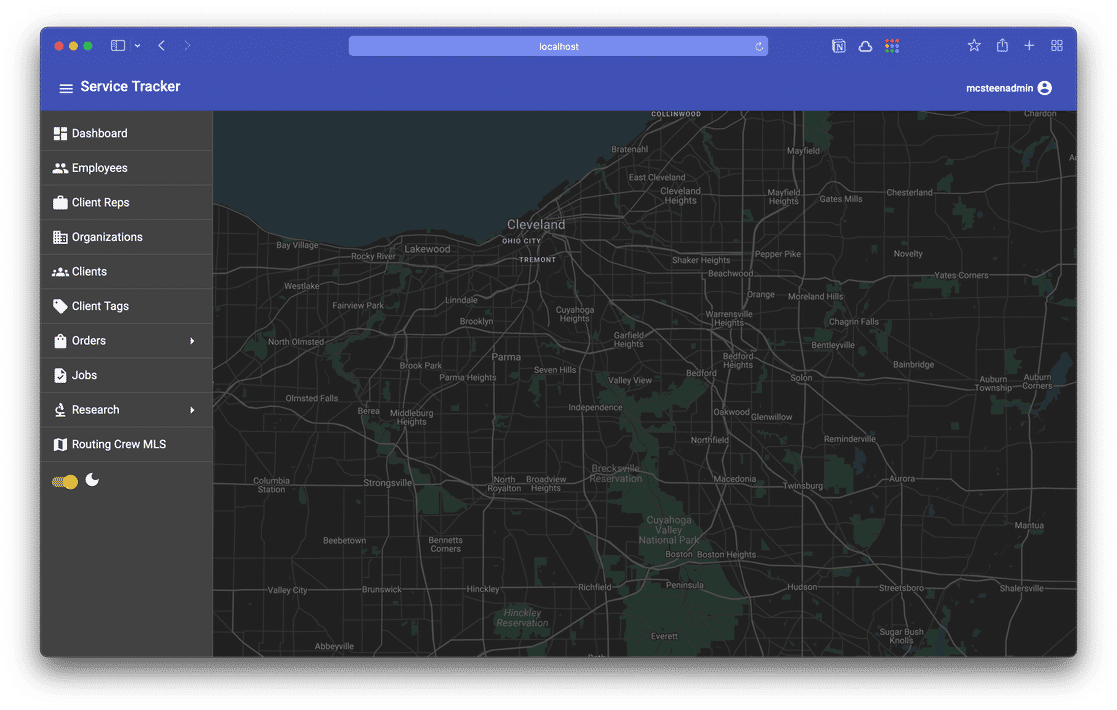This screenshot has height=710, width=1117.
Task: Click the colorful dots grid extension icon
Action: [x=892, y=46]
